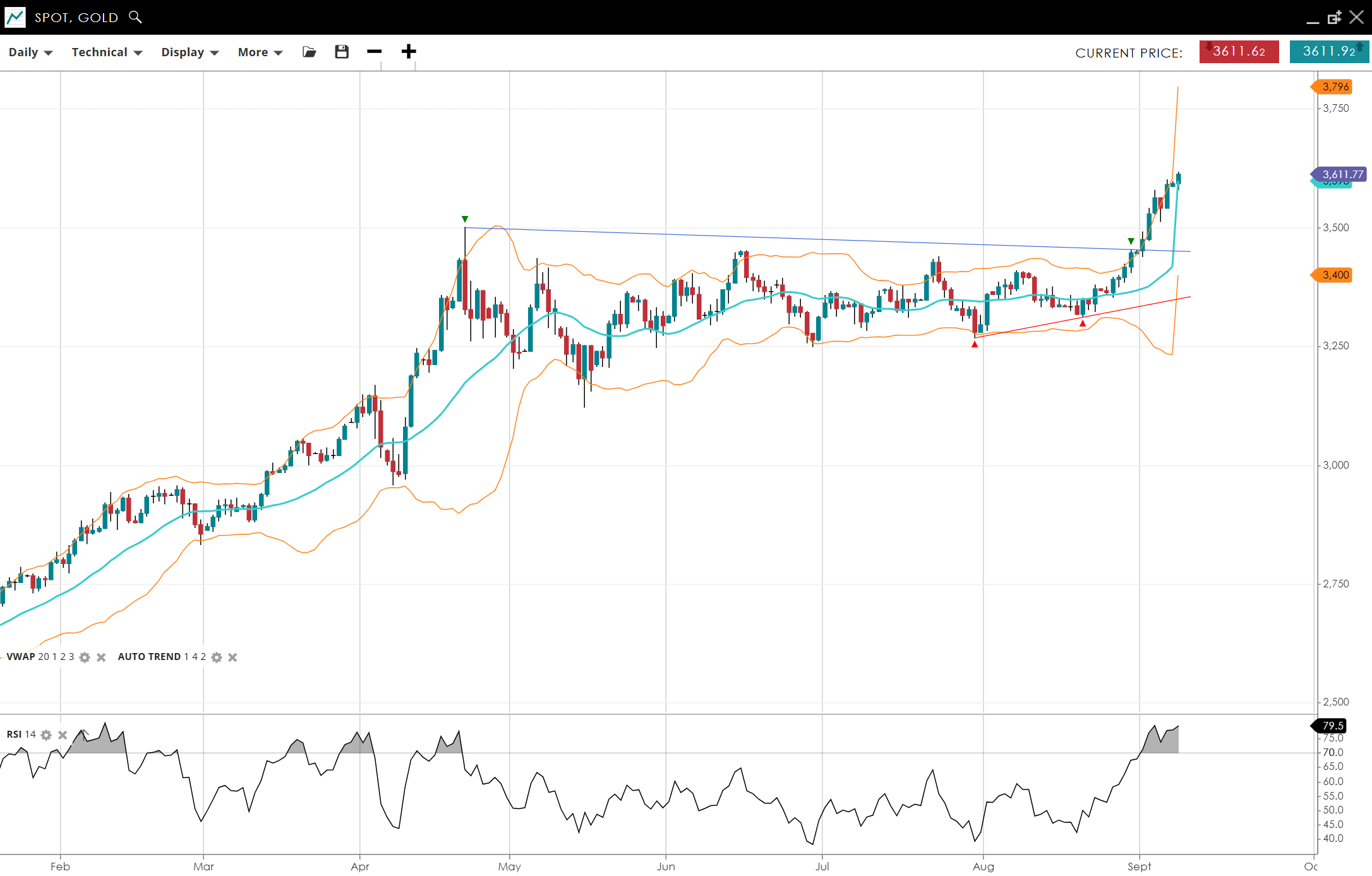Expand the Display dropdown
This screenshot has width=1372, height=876.
pos(190,52)
